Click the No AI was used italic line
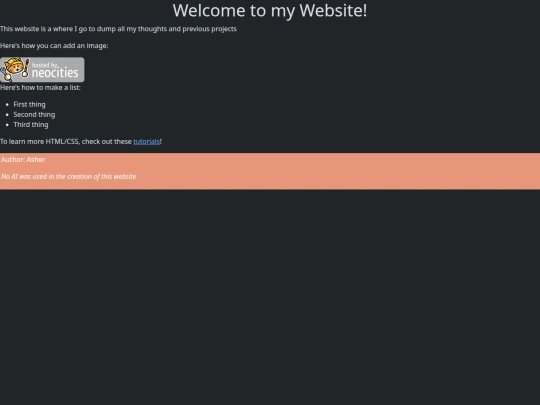Image resolution: width=540 pixels, height=405 pixels. 69,176
